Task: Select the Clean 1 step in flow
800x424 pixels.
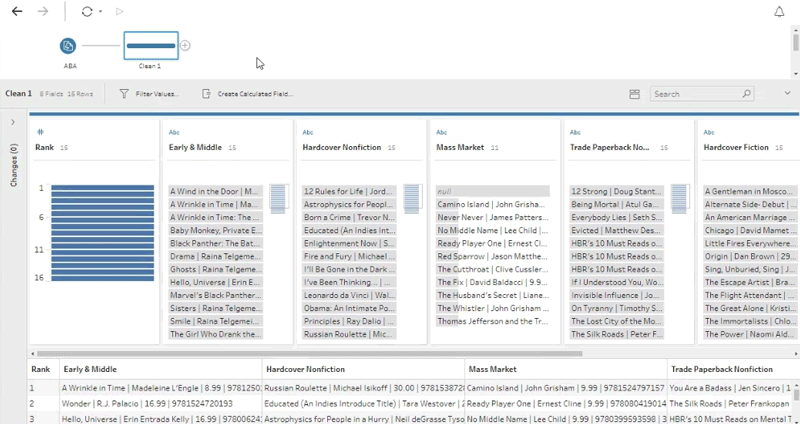Action: (151, 45)
